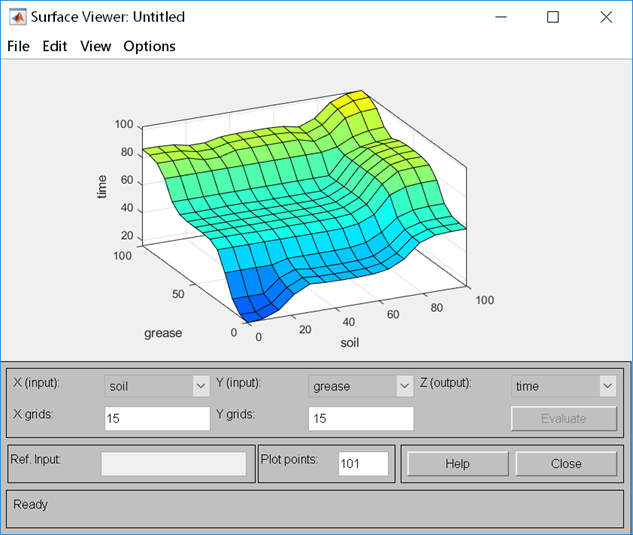The width and height of the screenshot is (633, 535).
Task: Open the File menu
Action: pos(18,46)
